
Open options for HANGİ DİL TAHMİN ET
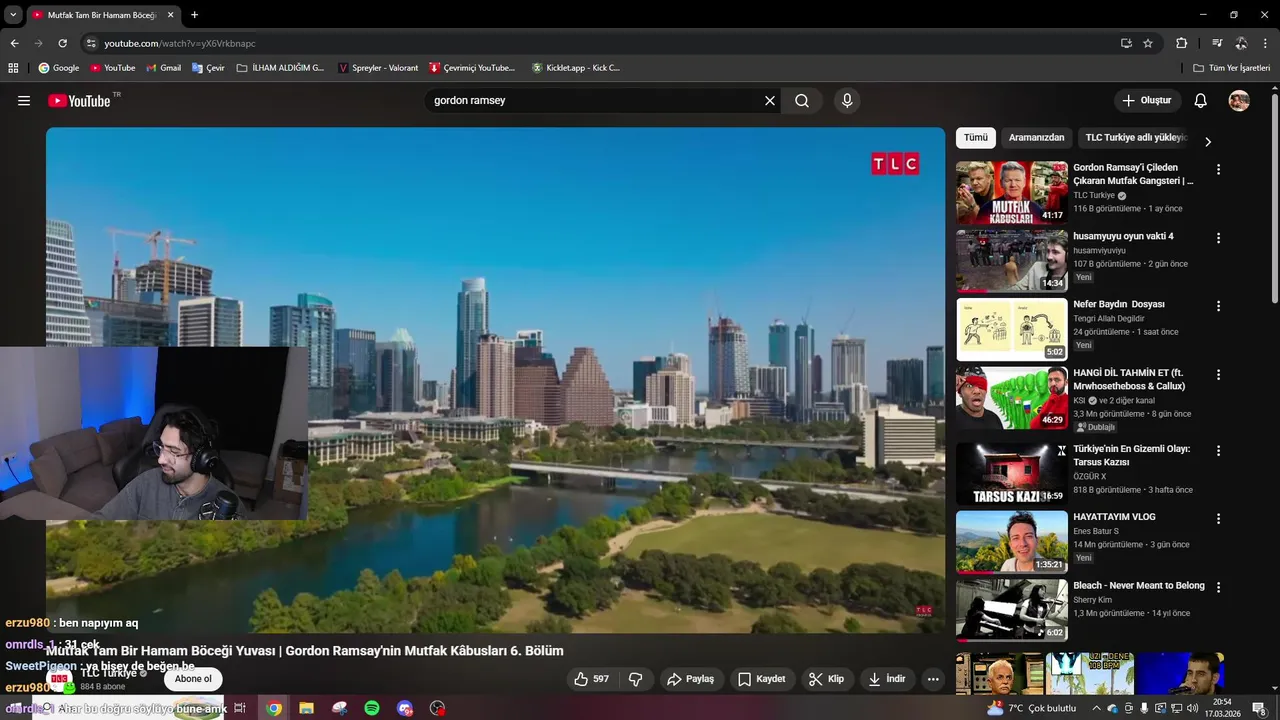1218,375
